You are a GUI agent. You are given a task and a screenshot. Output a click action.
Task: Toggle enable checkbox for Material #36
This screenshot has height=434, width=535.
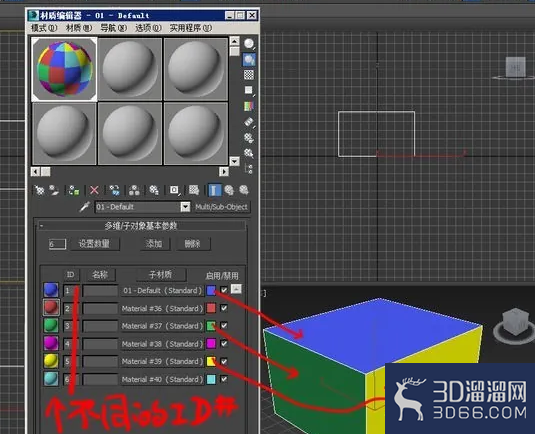[224, 308]
